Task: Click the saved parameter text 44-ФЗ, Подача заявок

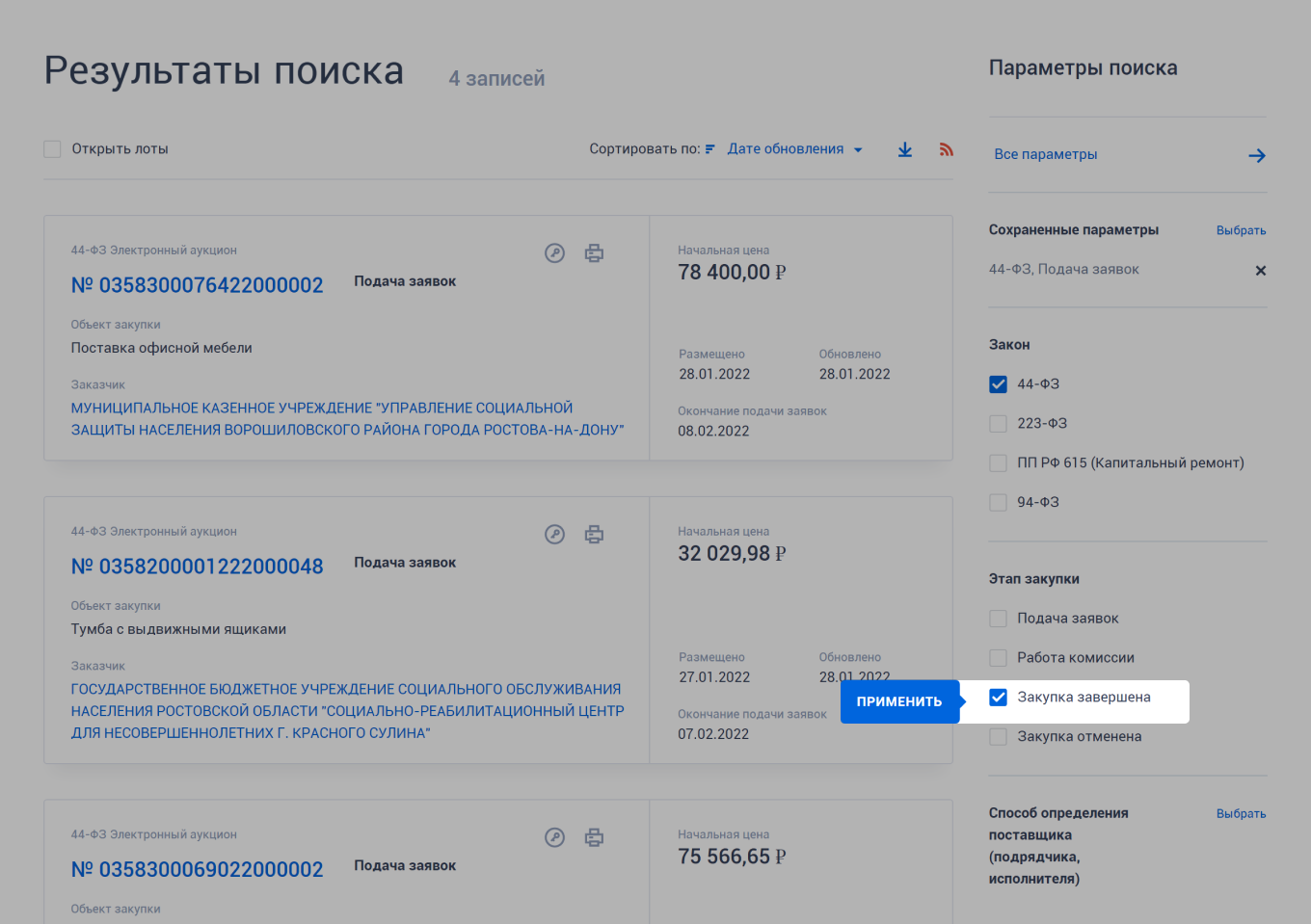Action: (1063, 270)
